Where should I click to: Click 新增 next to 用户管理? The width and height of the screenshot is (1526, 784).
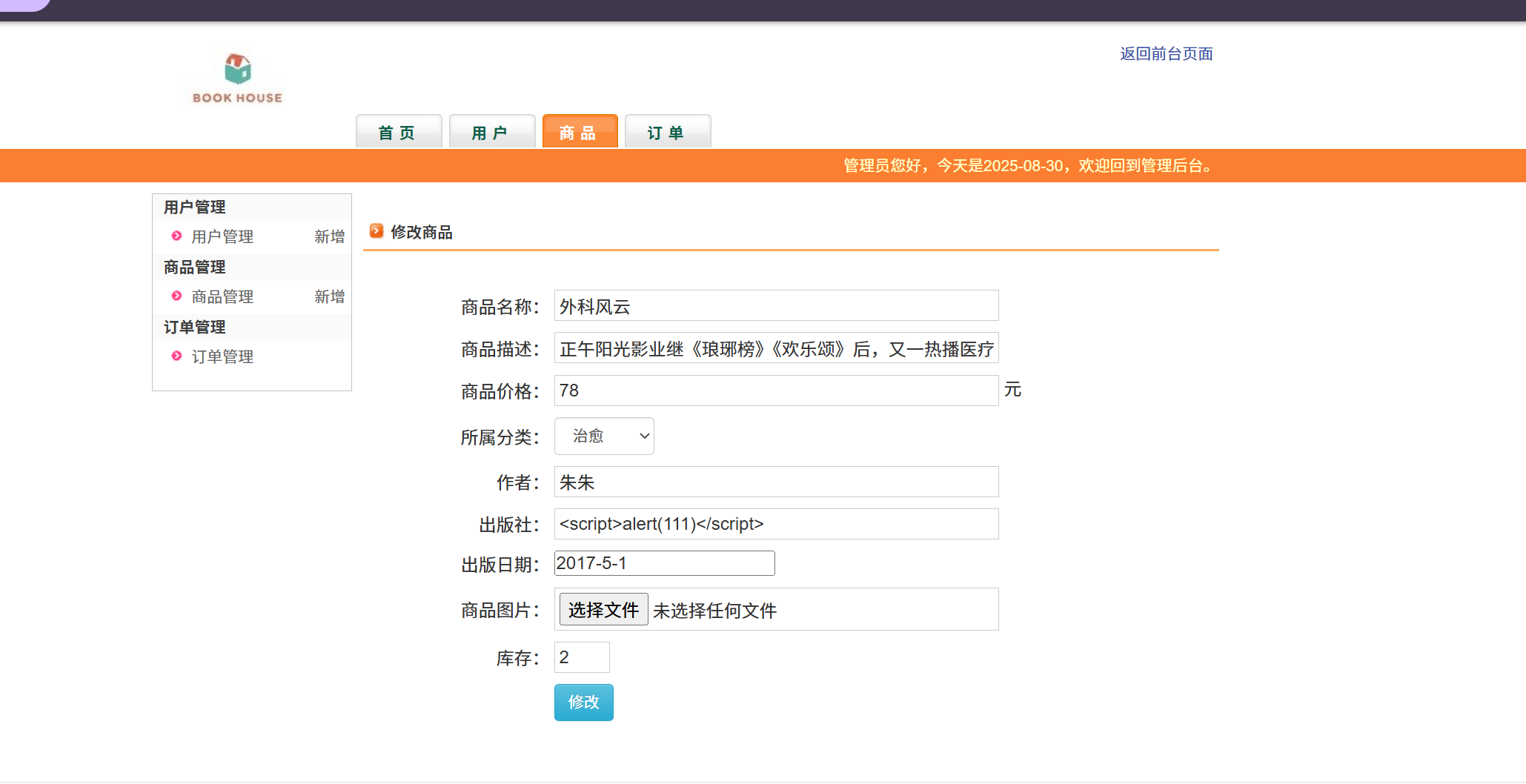pyautogui.click(x=329, y=236)
